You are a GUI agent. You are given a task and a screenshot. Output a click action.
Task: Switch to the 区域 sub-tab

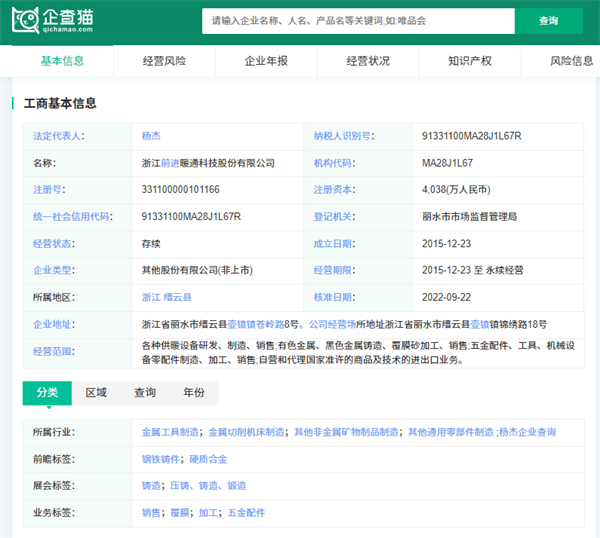point(96,393)
